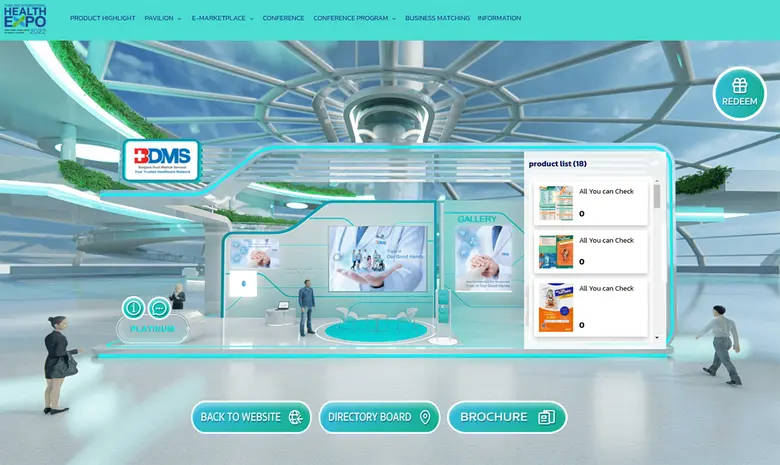Screen dimensions: 780x465
Task: Open the Information menu item
Action: click(x=499, y=18)
